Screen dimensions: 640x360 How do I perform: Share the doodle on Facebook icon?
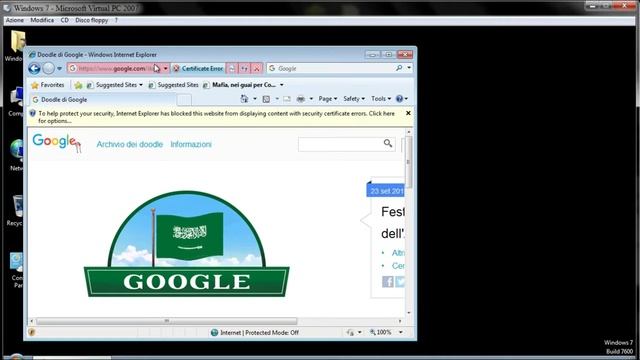click(388, 282)
